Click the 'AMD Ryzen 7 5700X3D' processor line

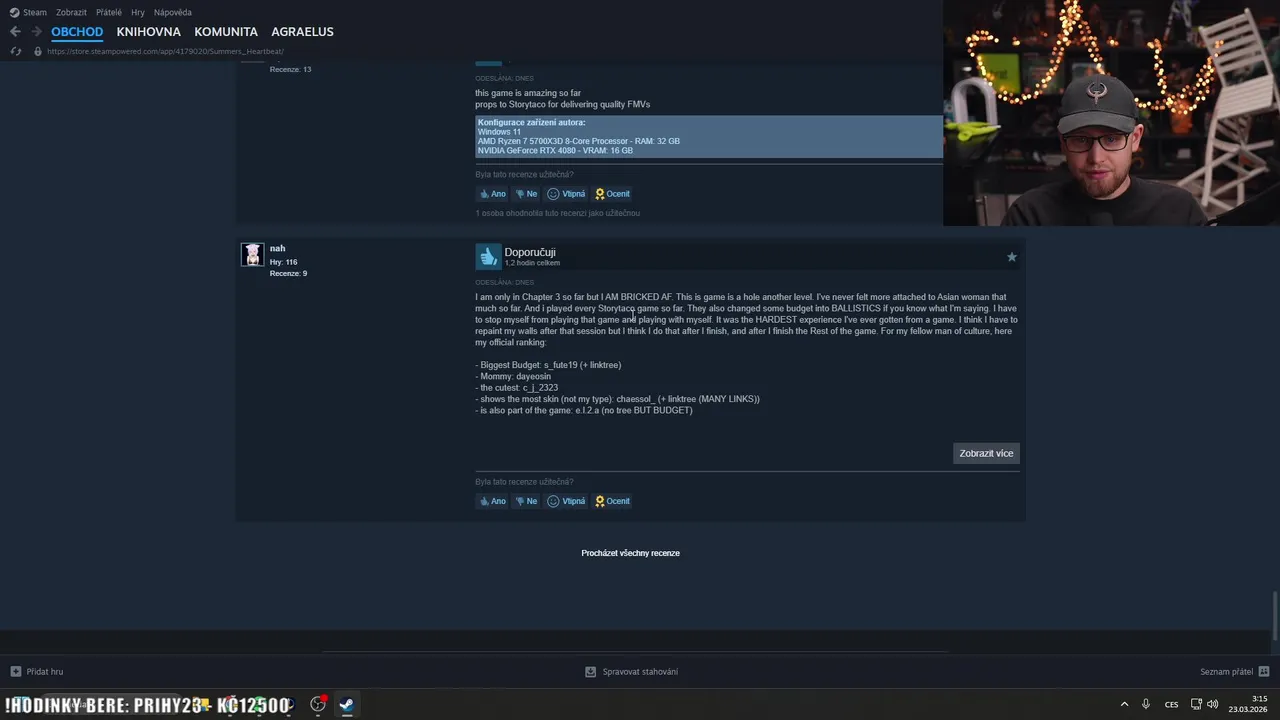578,141
